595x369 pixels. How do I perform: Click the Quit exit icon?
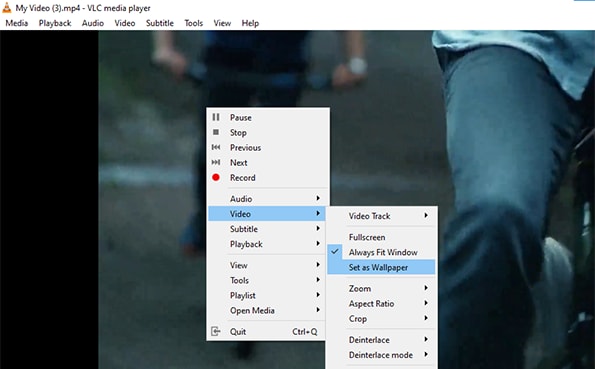216,331
